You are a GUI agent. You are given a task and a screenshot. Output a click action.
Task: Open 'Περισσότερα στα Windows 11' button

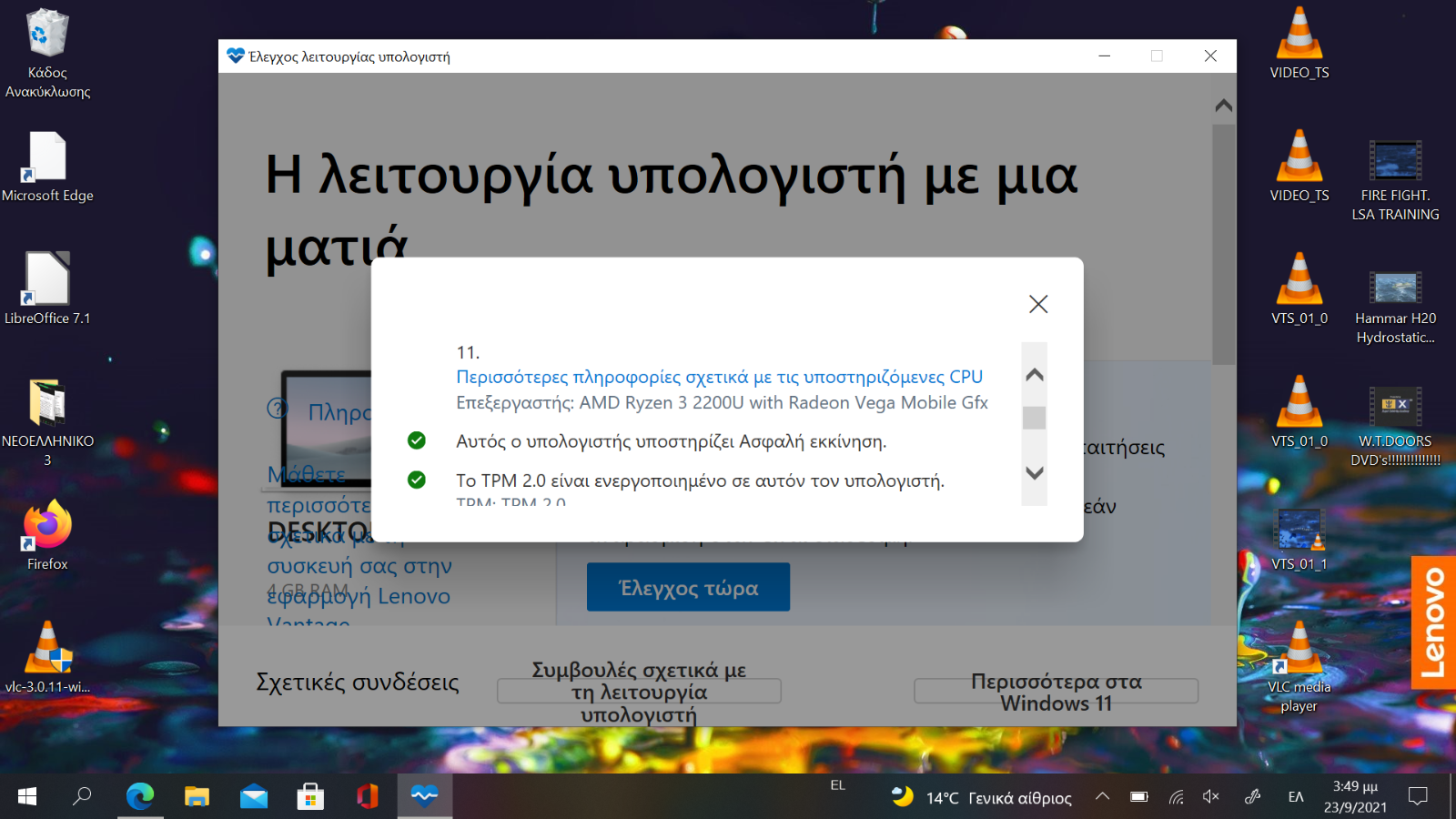1056,691
